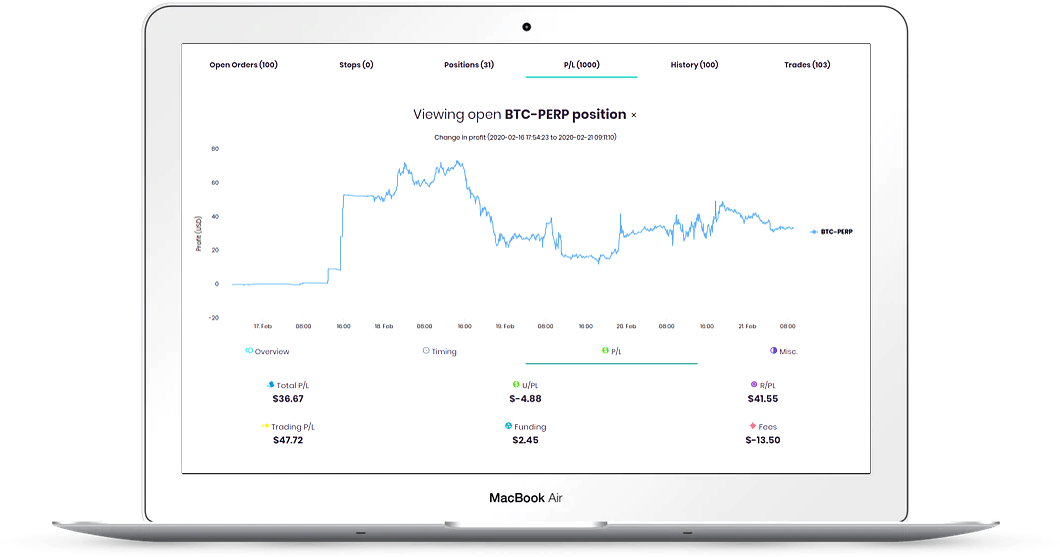Open the Trades (103) tab
Screen dimensions: 1060x557
(x=807, y=65)
